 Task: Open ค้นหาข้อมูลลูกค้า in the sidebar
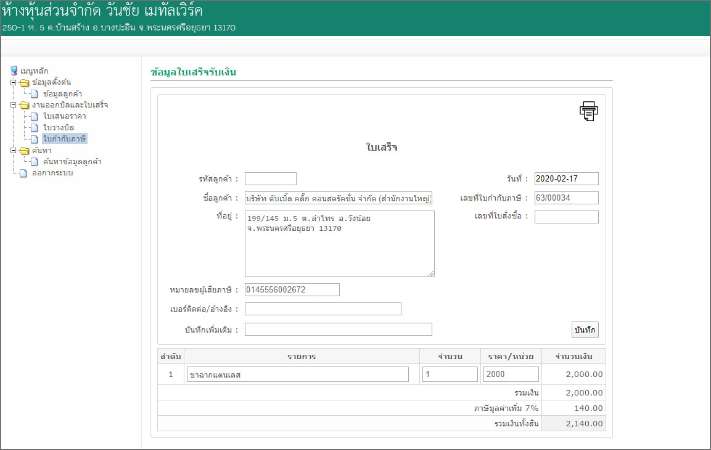[72, 161]
